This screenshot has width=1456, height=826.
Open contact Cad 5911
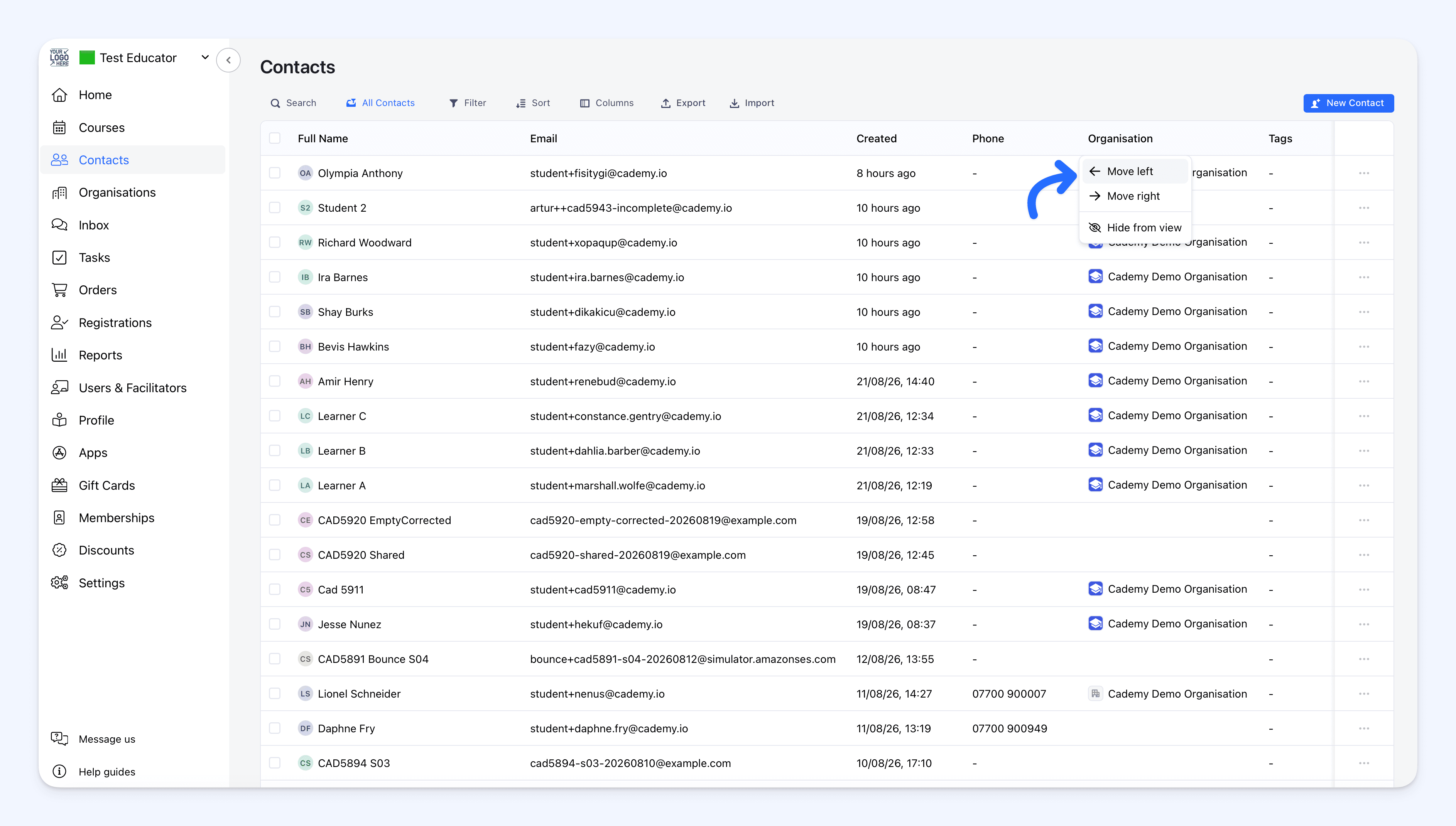340,590
